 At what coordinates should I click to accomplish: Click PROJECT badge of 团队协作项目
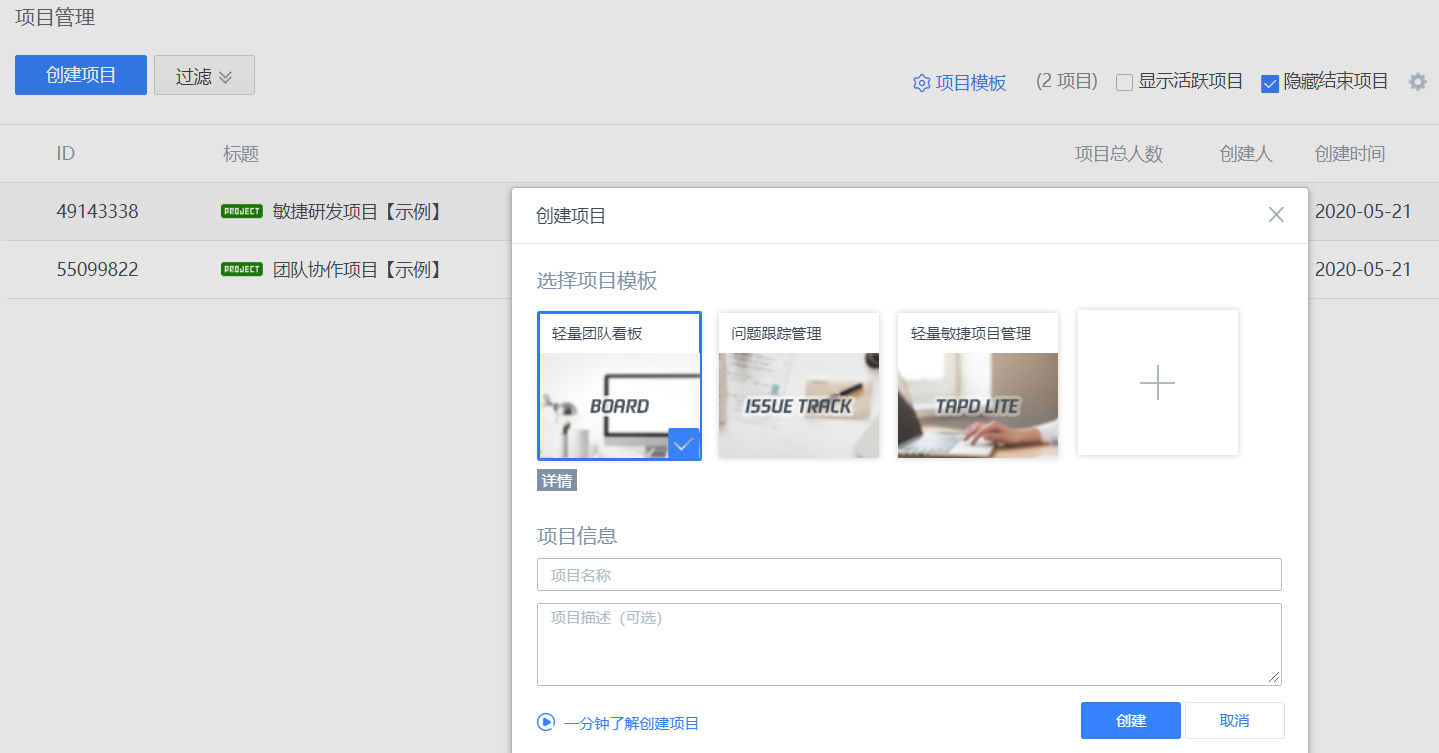coord(241,269)
